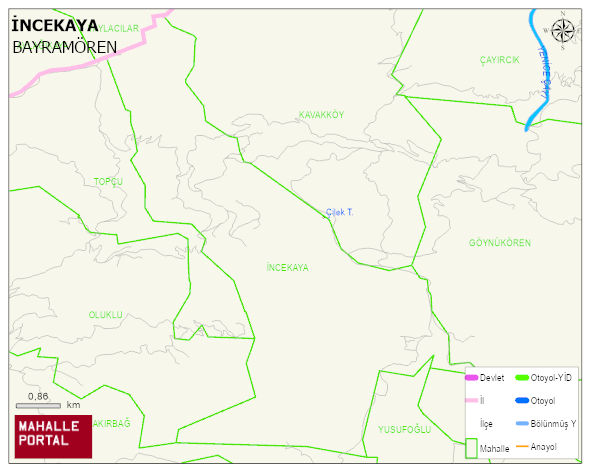Click the Mahalle Portal logo
The image size is (591, 472).
tap(54, 437)
